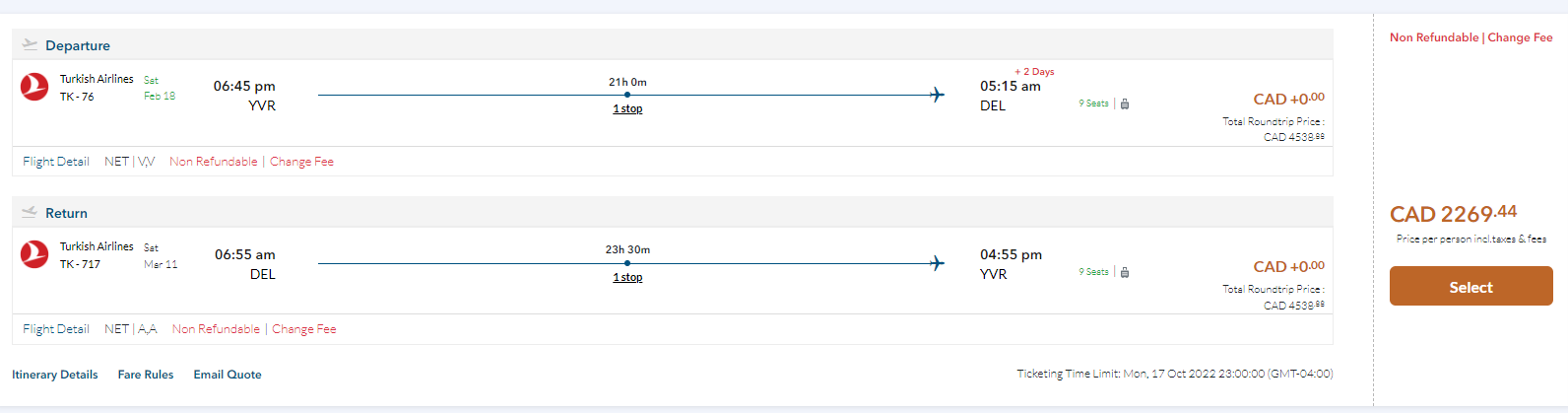Click the Turkish Airlines logo on departure flight

34,87
